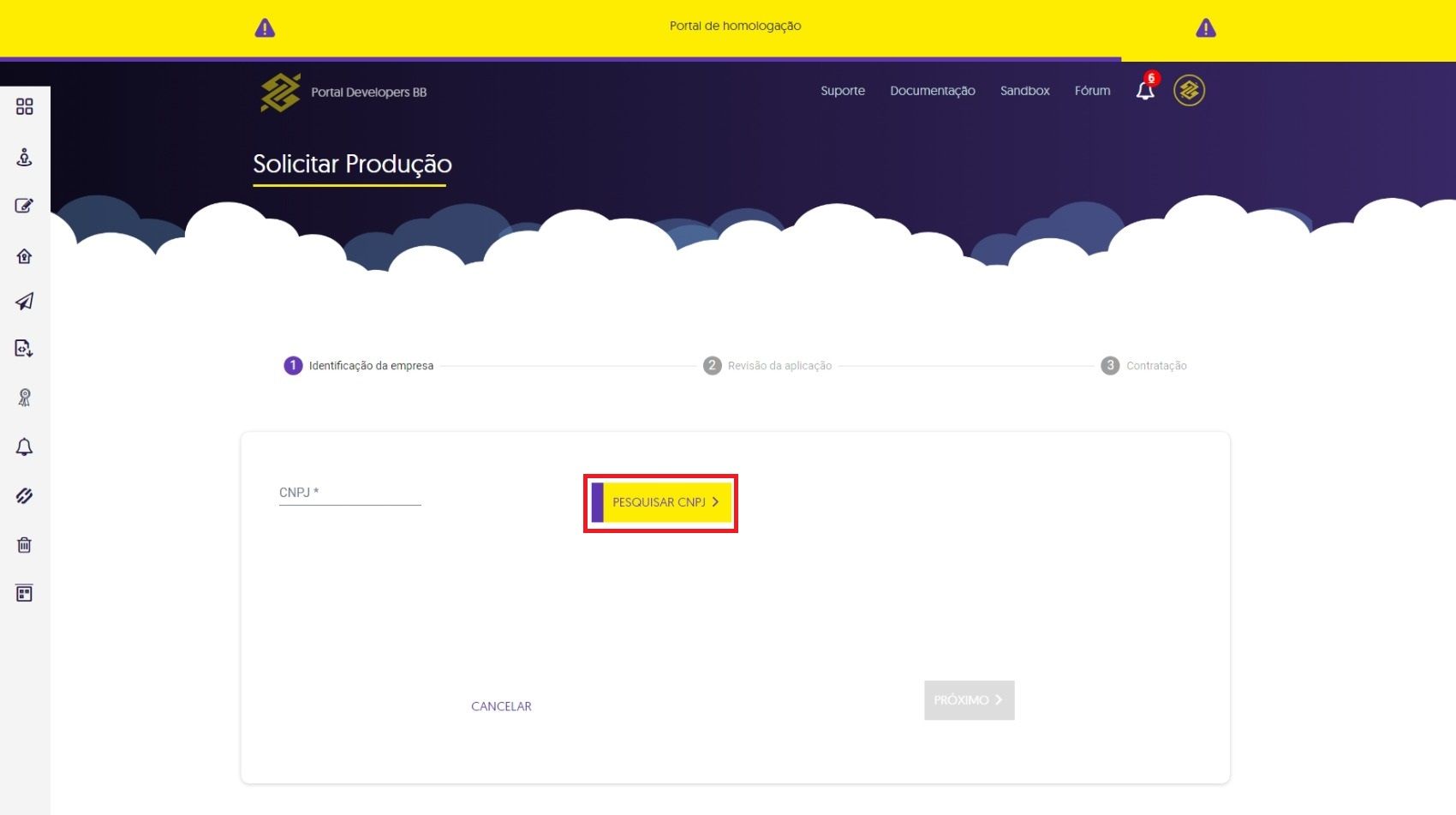The image size is (1456, 815).
Task: Open the trash bin sidebar icon
Action: [25, 545]
